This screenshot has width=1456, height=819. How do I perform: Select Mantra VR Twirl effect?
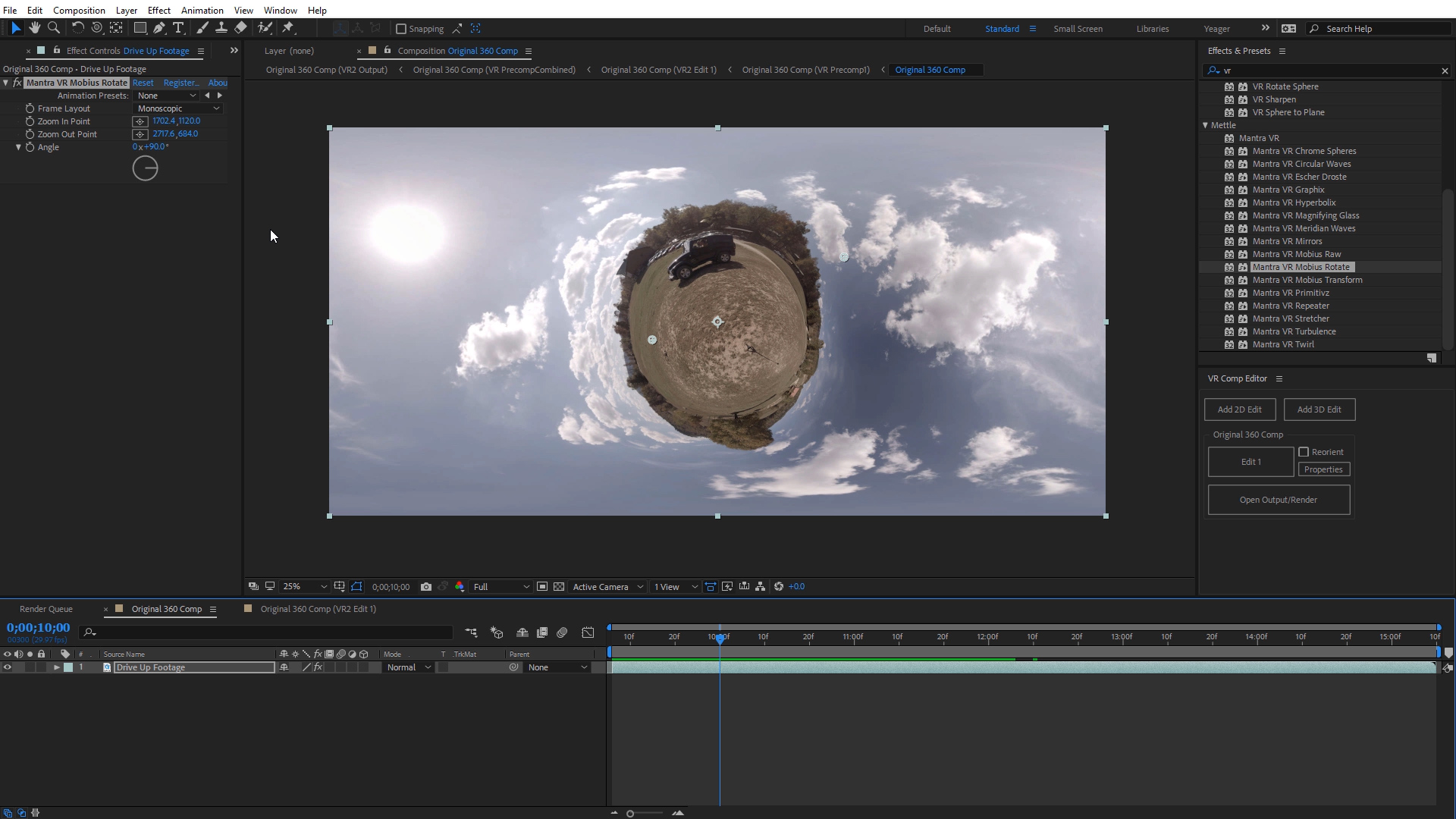(1283, 344)
